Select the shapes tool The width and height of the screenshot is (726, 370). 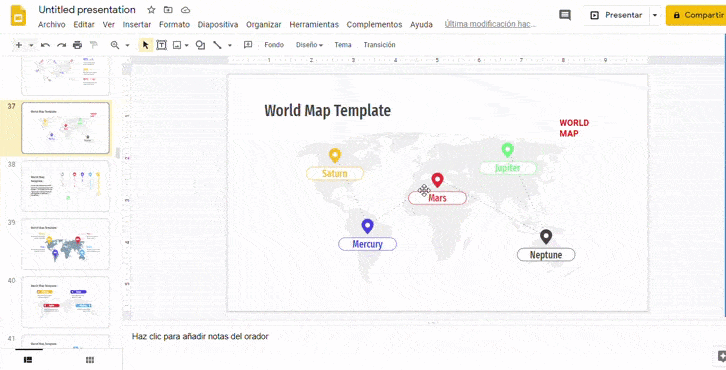(200, 45)
